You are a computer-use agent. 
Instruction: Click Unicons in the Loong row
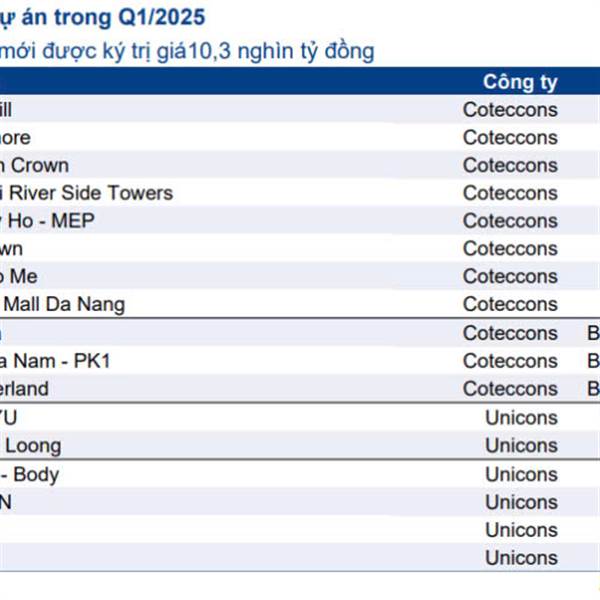pos(521,445)
